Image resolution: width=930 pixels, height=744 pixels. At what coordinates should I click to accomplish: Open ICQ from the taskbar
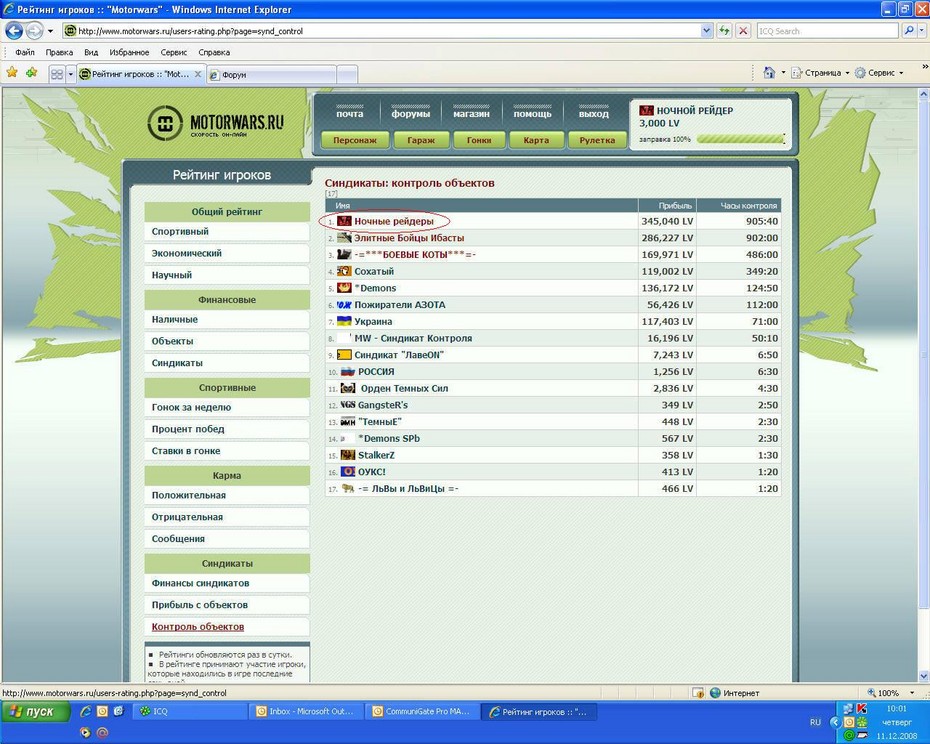coord(190,711)
